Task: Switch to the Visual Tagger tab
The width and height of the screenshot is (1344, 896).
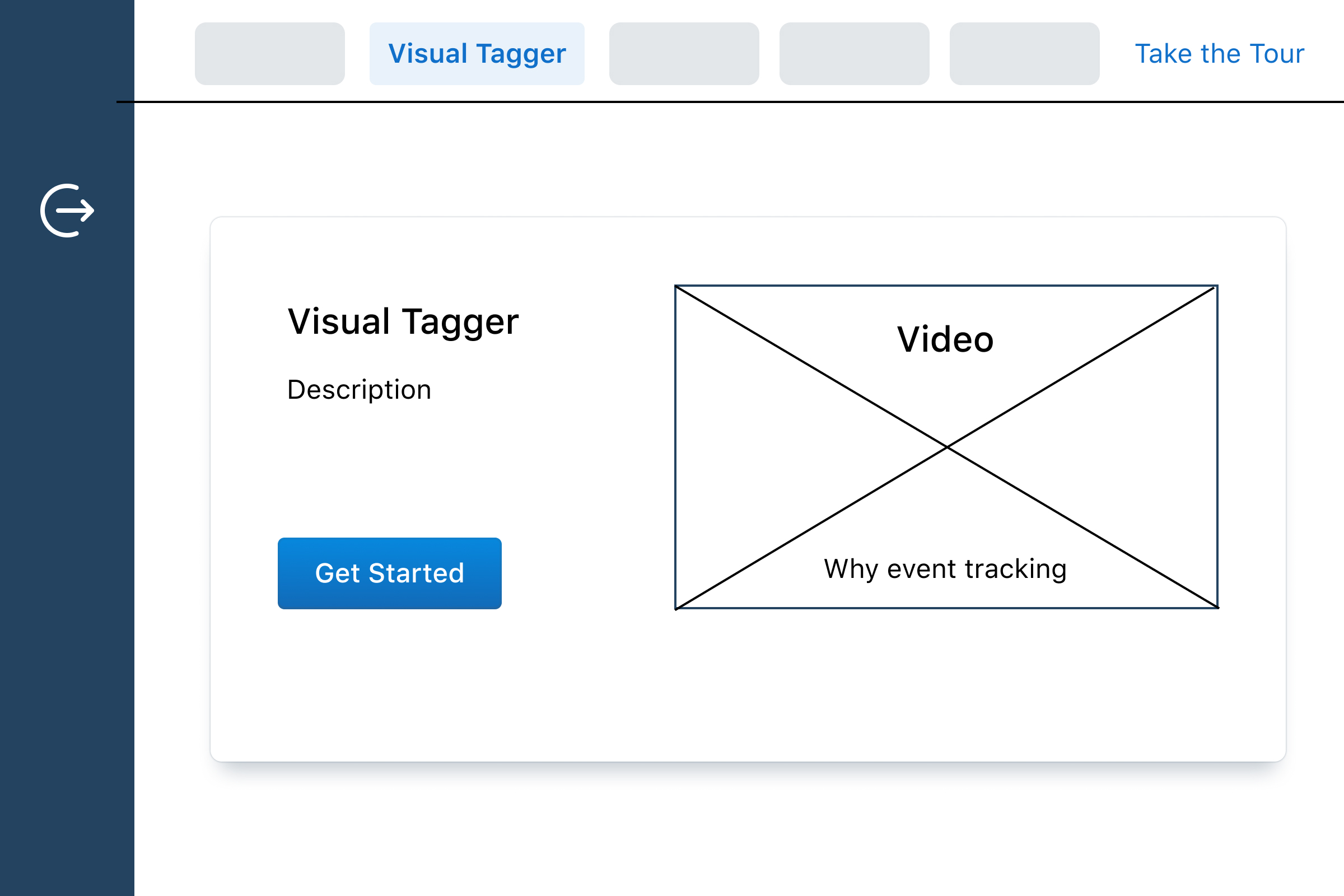Action: pos(477,54)
